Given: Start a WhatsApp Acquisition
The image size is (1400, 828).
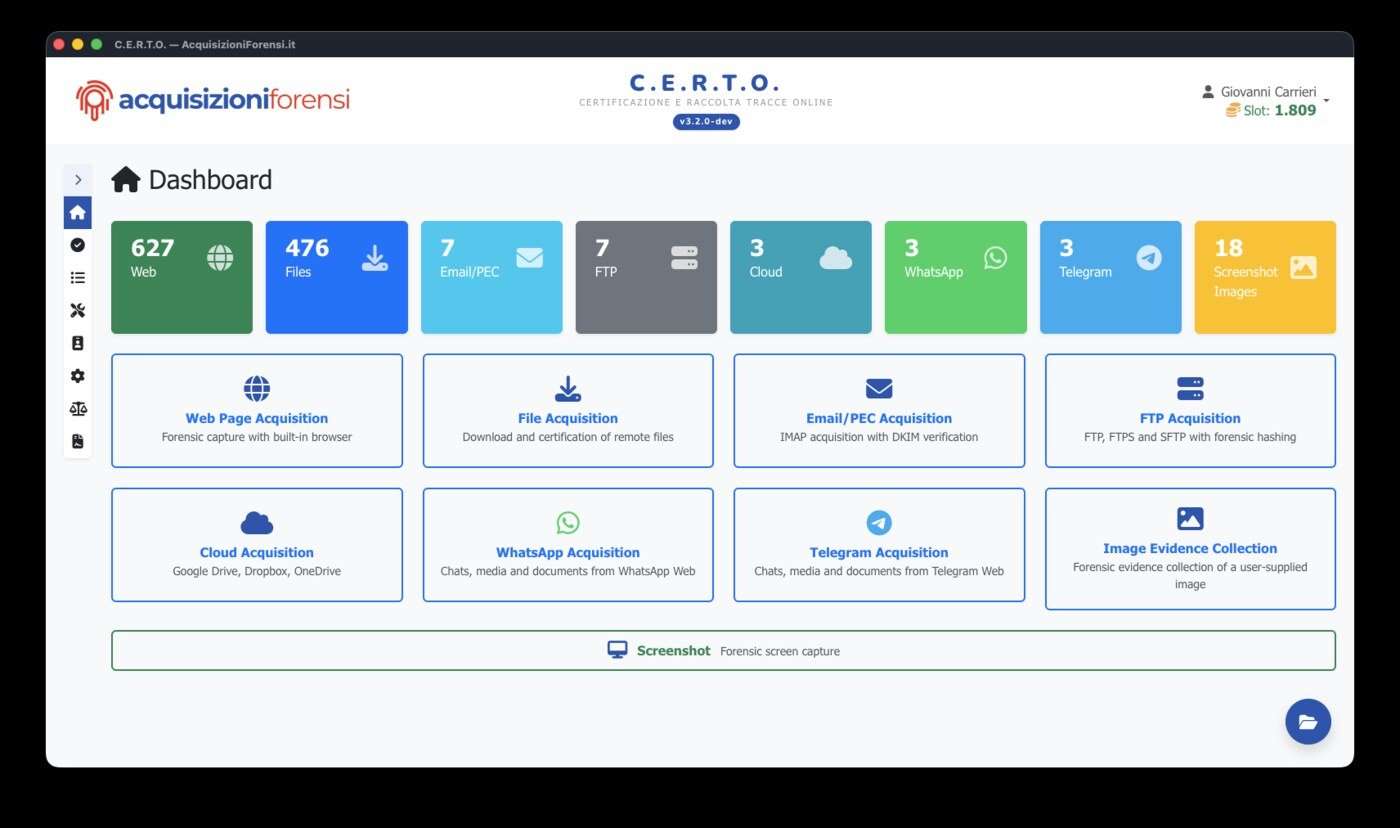Looking at the screenshot, I should (x=568, y=545).
